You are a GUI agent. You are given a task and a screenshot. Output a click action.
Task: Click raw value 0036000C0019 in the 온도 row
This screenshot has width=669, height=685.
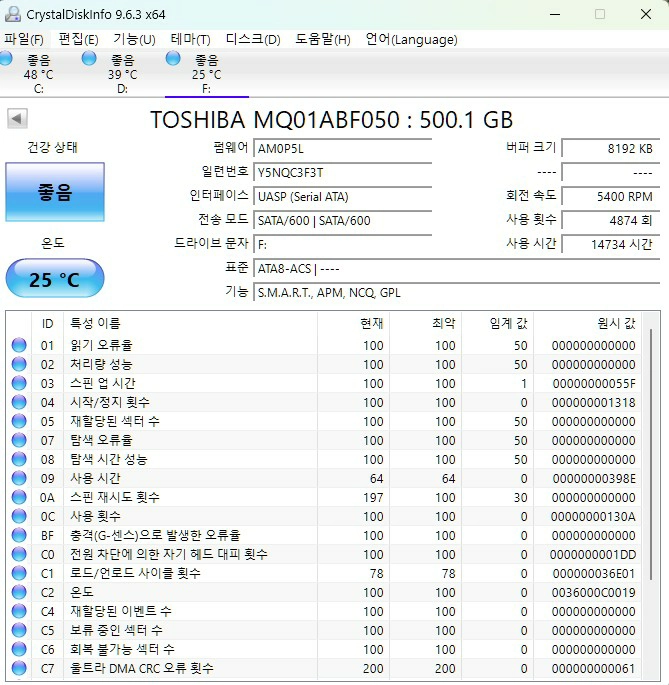(x=593, y=592)
